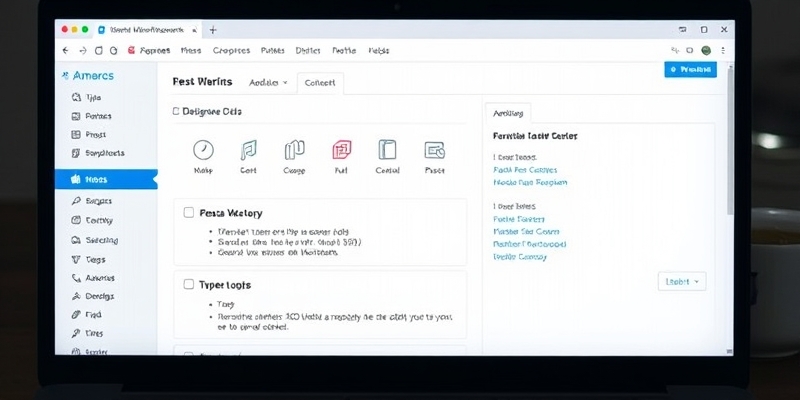Select the Arelling tab in right panel

508,113
